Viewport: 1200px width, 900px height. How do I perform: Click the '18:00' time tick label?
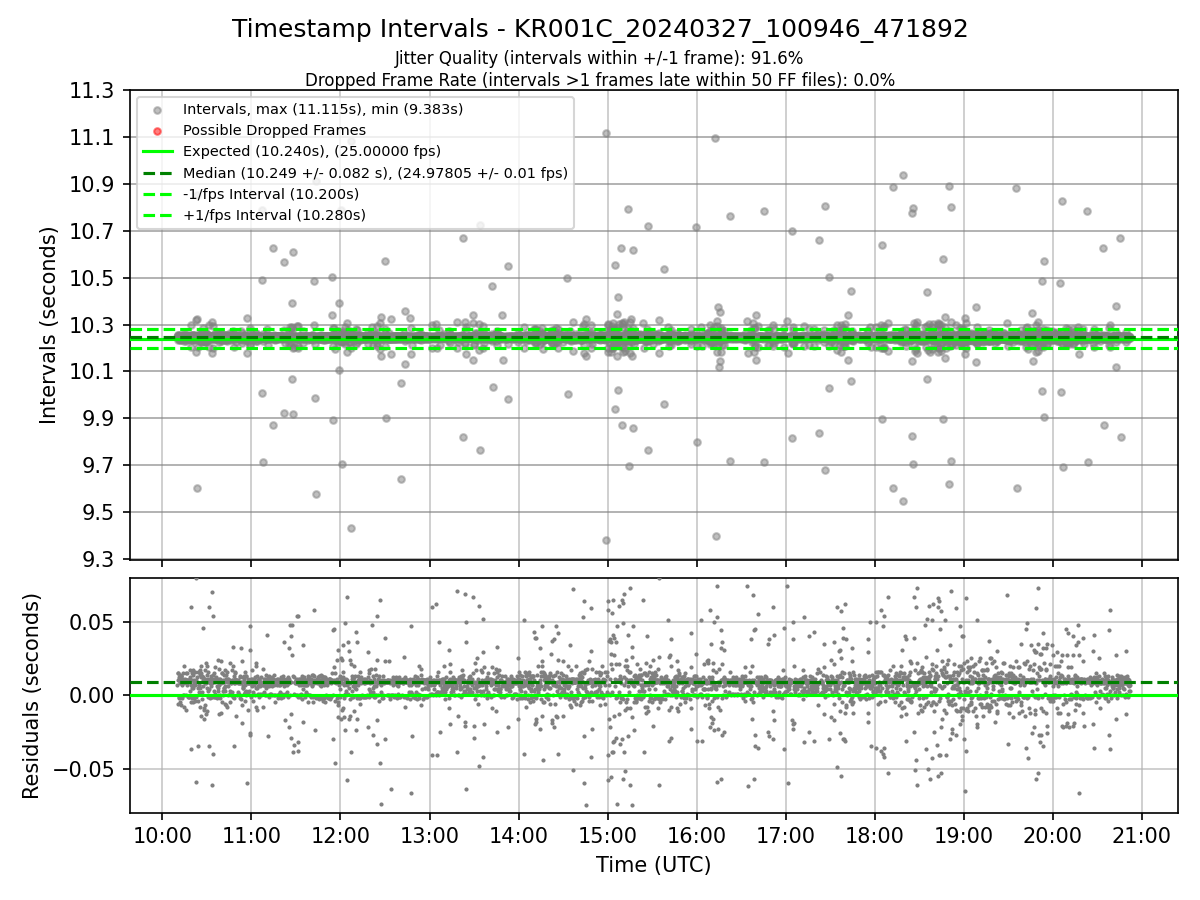[x=875, y=835]
